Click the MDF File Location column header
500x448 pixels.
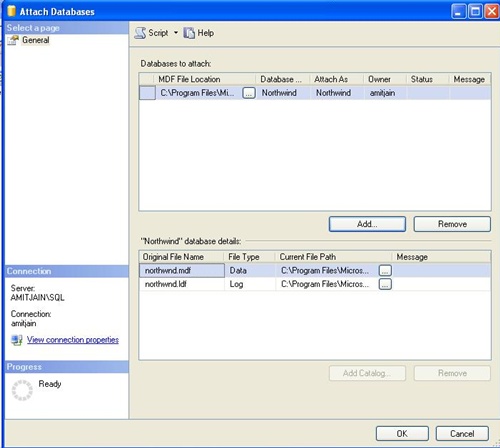(204, 79)
